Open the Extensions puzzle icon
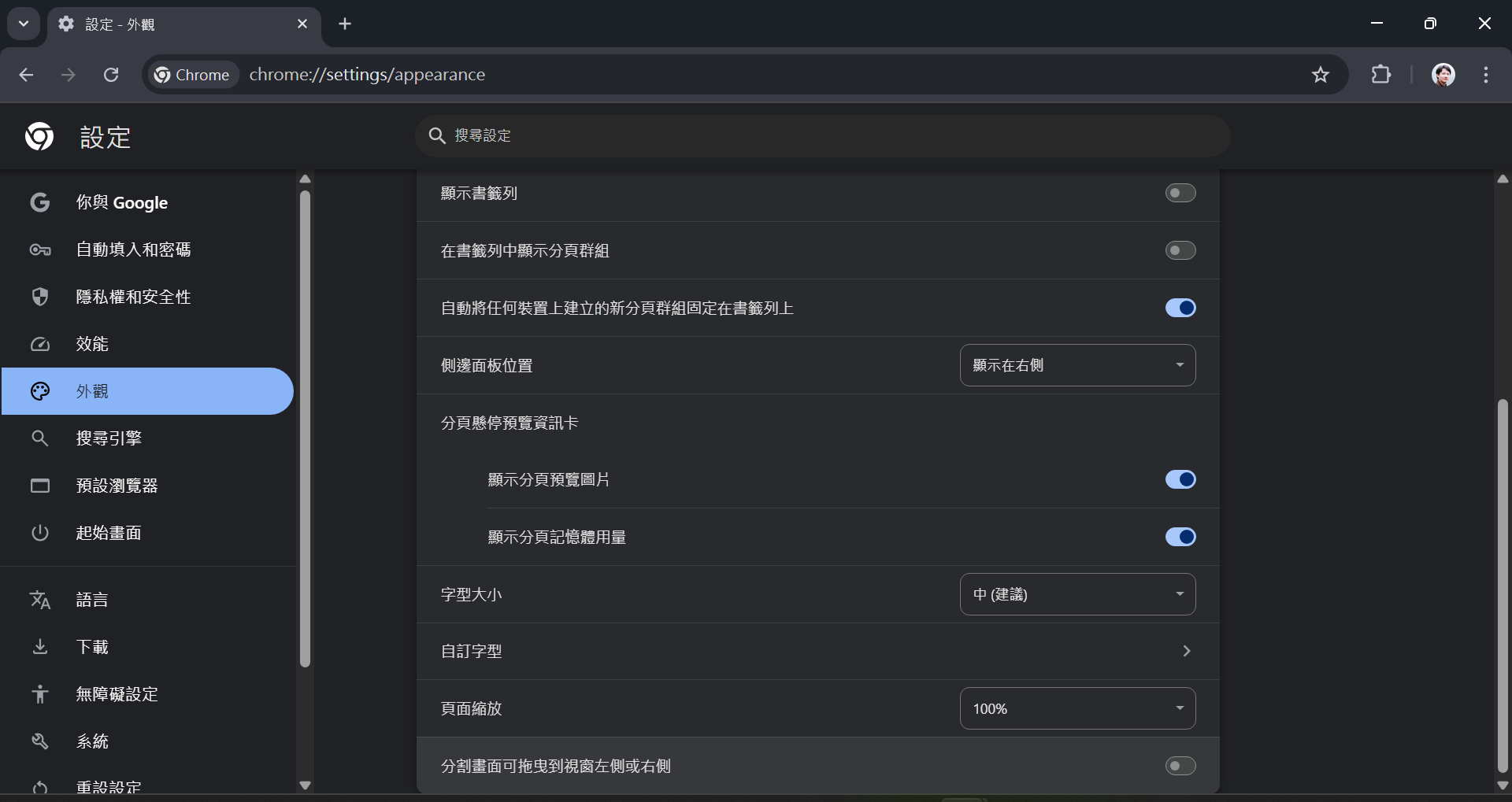The image size is (1512, 802). pyautogui.click(x=1381, y=75)
